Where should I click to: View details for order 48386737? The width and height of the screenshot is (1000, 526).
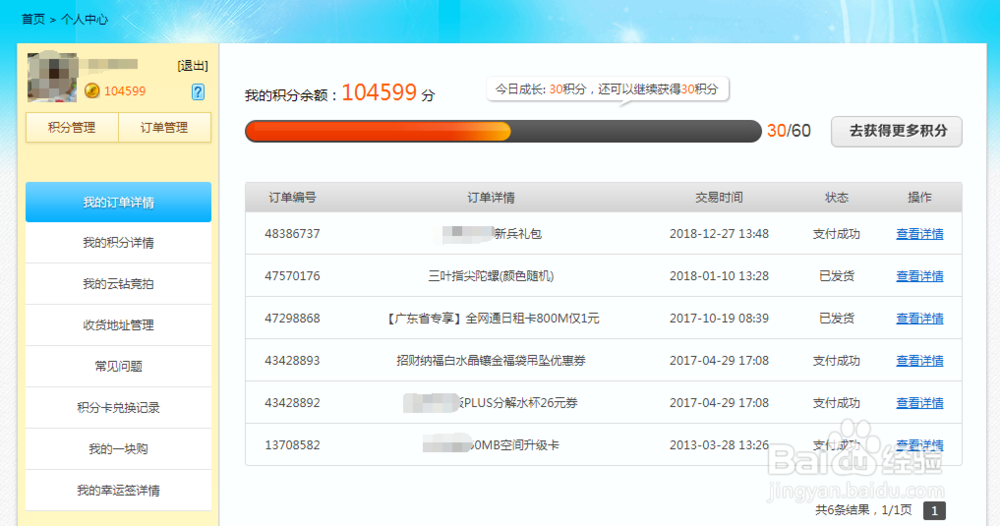tap(920, 234)
